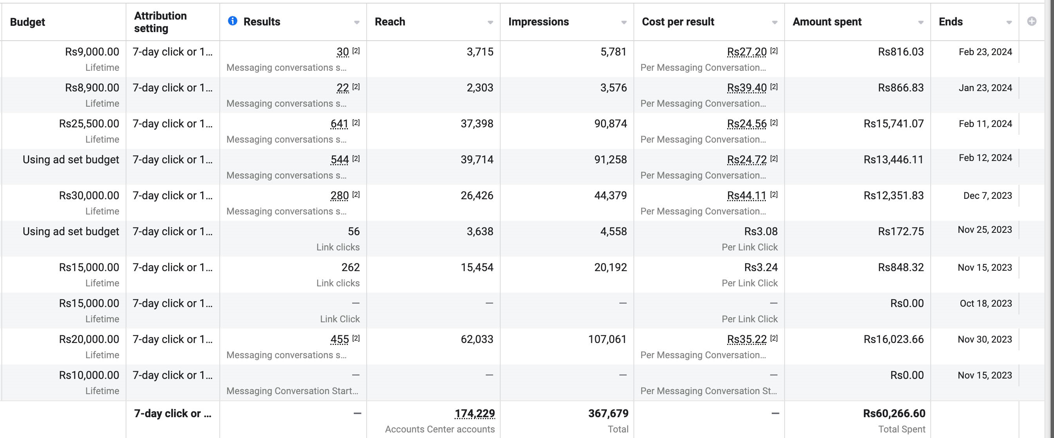The width and height of the screenshot is (1054, 438).
Task: Open the Results column dropdown arrow
Action: [356, 22]
